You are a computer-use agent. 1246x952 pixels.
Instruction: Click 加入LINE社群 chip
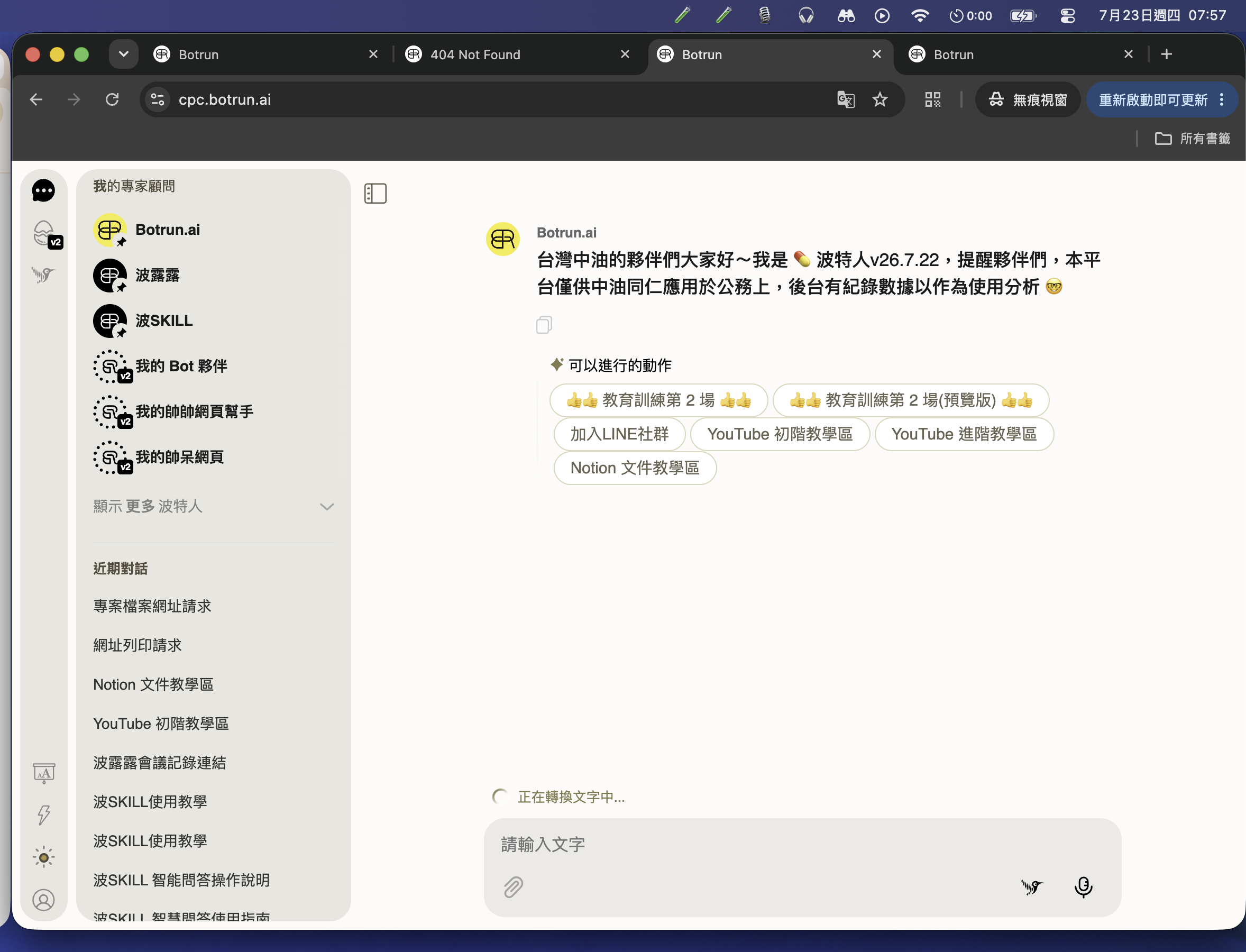coord(619,434)
